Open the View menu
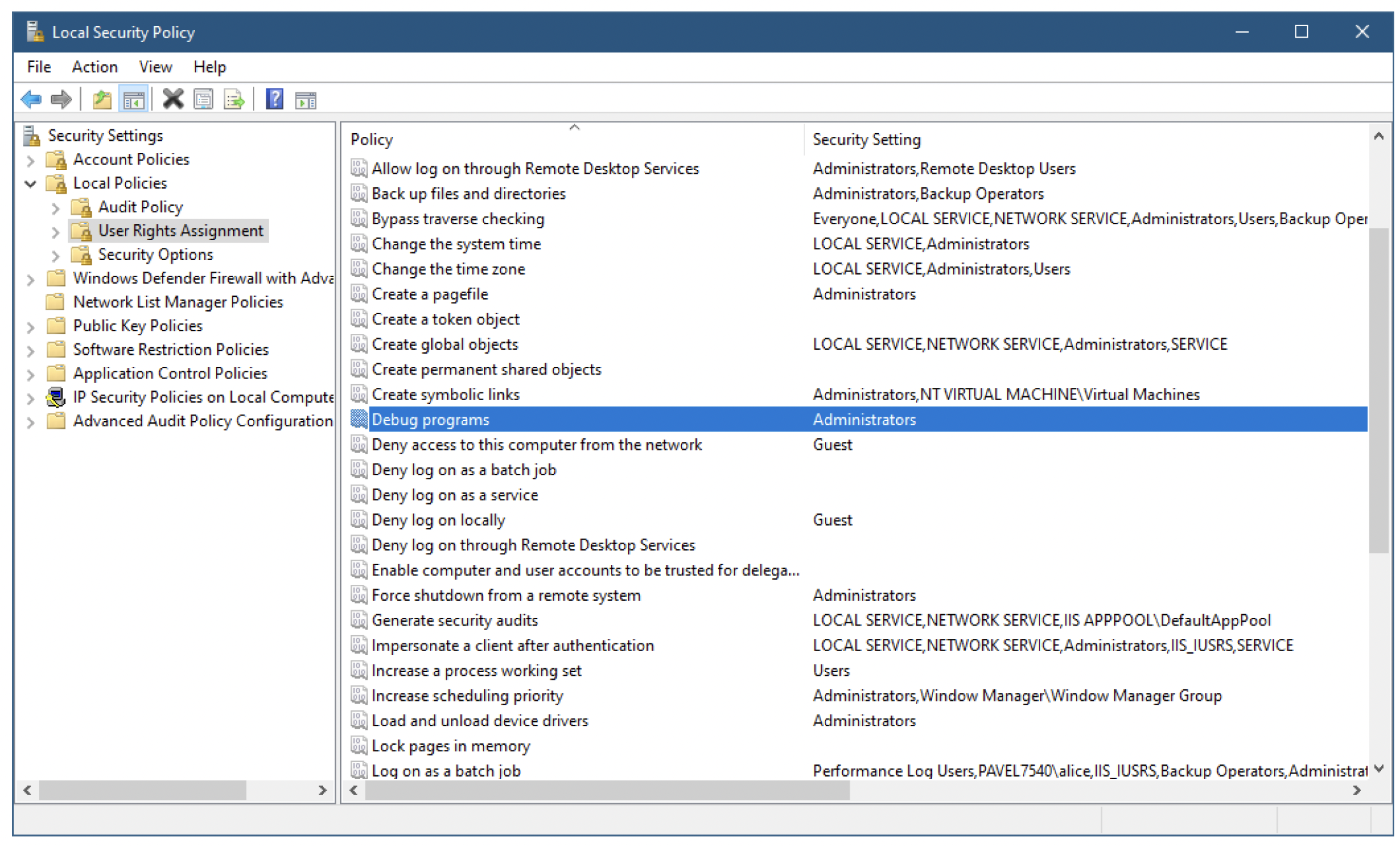Viewport: 1400px width, 846px height. [155, 67]
